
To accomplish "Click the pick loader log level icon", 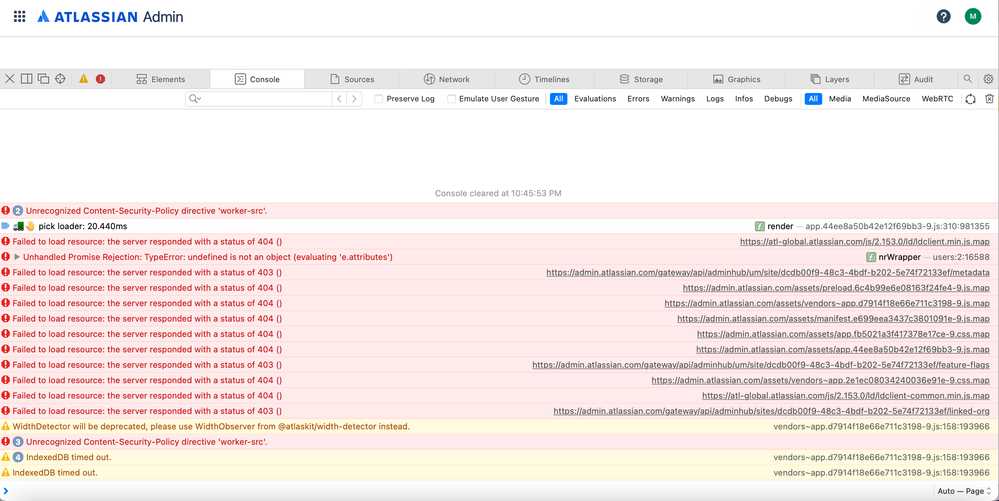I will [6, 226].
